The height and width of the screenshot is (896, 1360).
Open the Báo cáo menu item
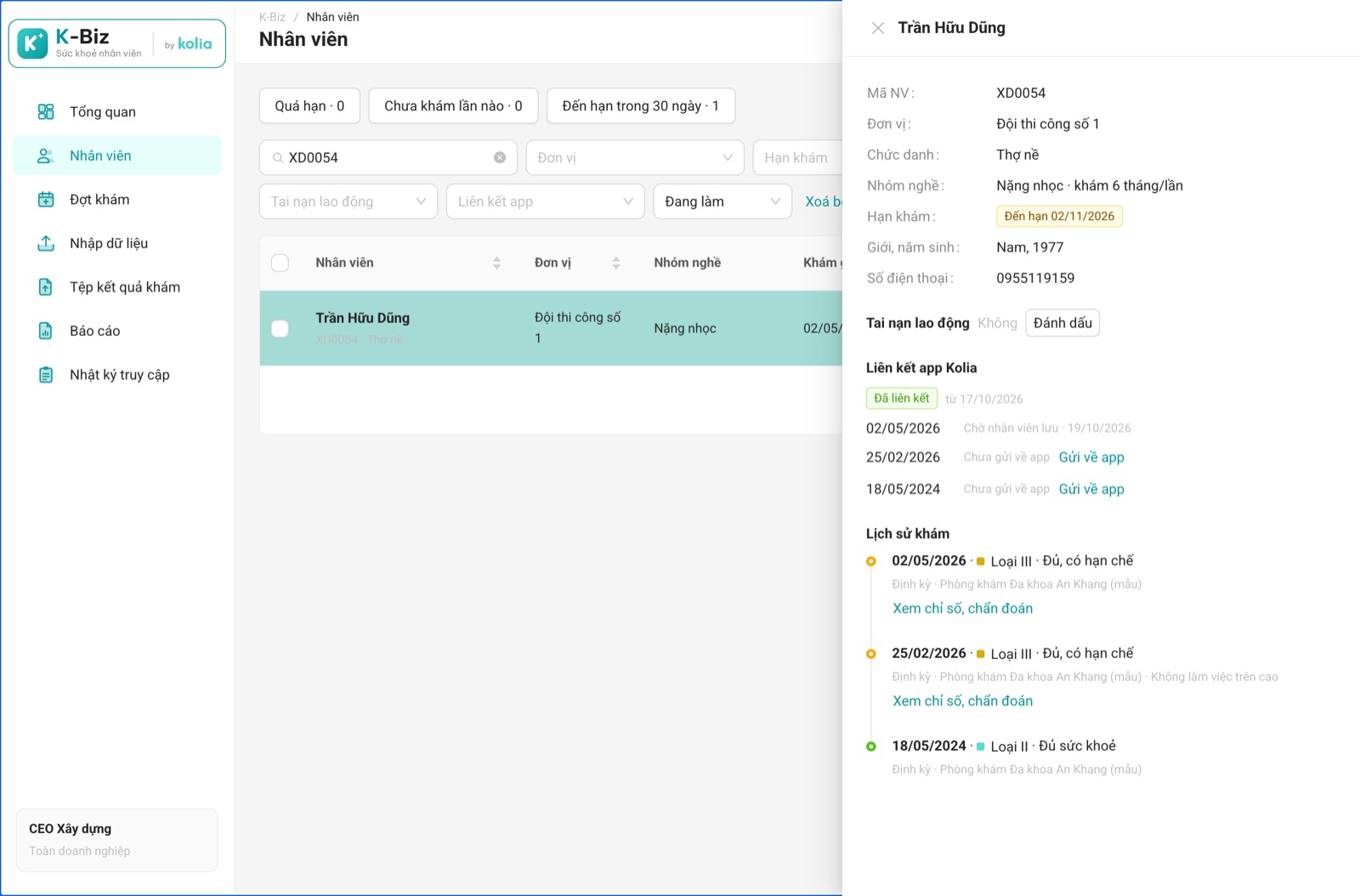[117, 331]
